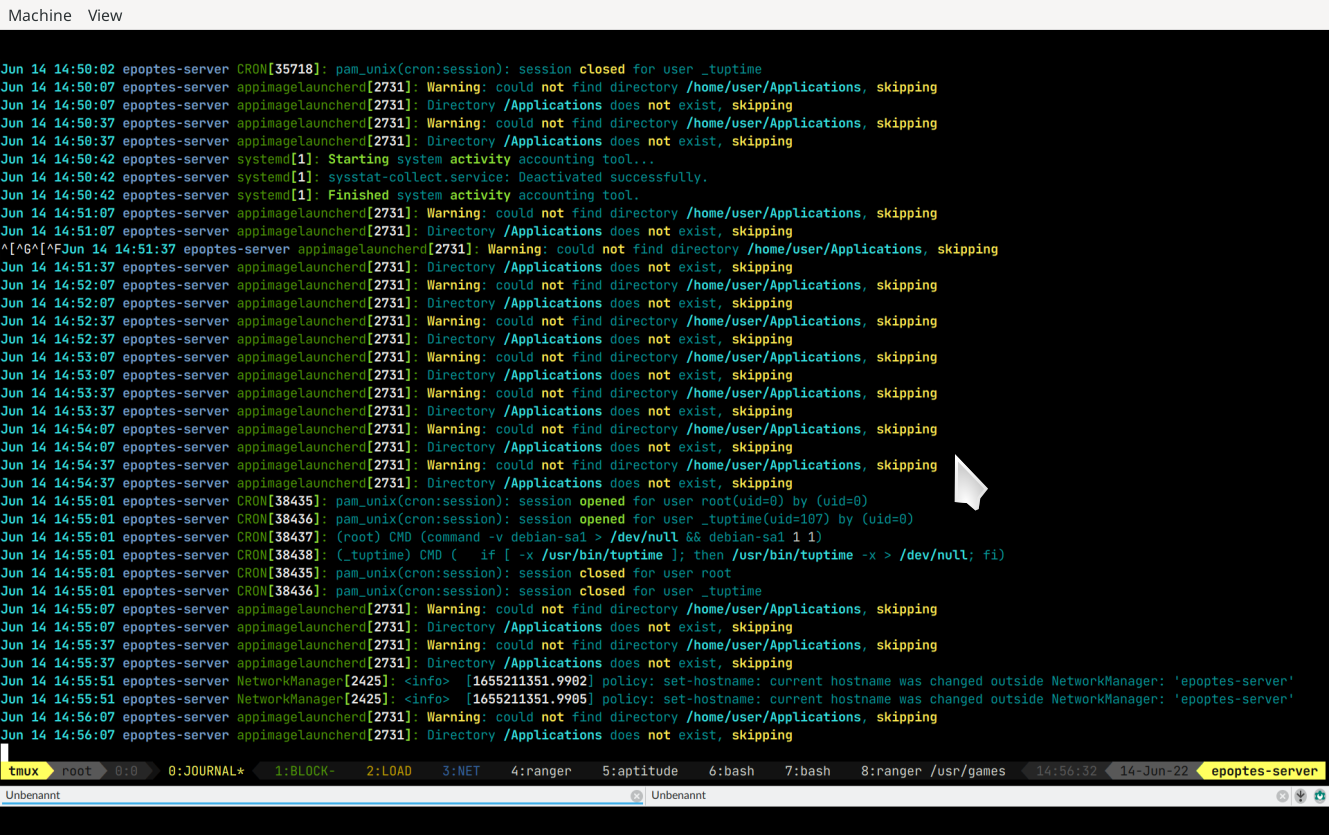Screen dimensions: 1329x835
Task: Click inside the left Unbenannt input field
Action: pyautogui.click(x=300, y=796)
